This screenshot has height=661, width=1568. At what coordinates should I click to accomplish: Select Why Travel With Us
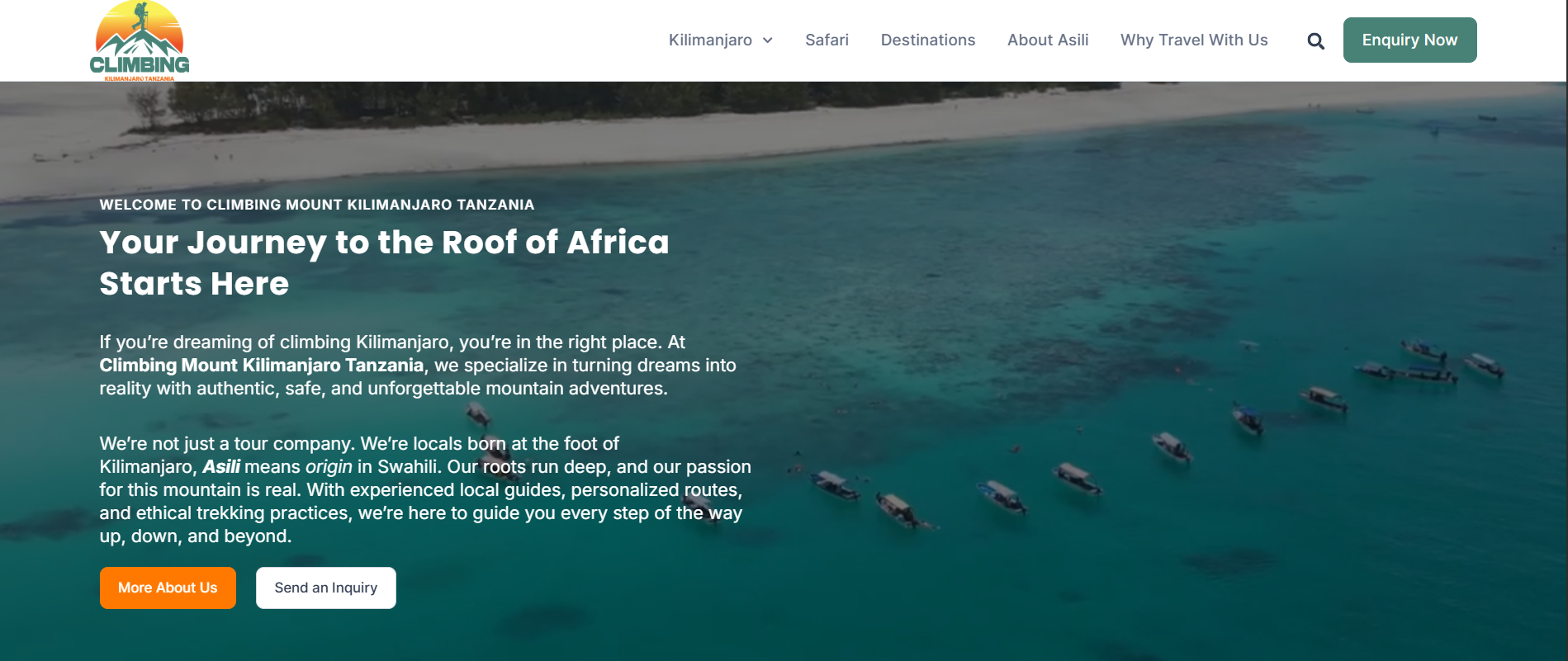1193,40
